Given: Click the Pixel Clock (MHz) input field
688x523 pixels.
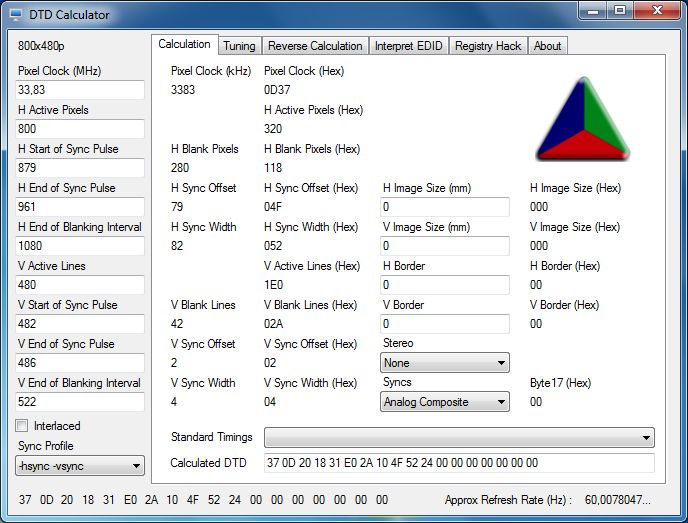Looking at the screenshot, I should [x=80, y=90].
